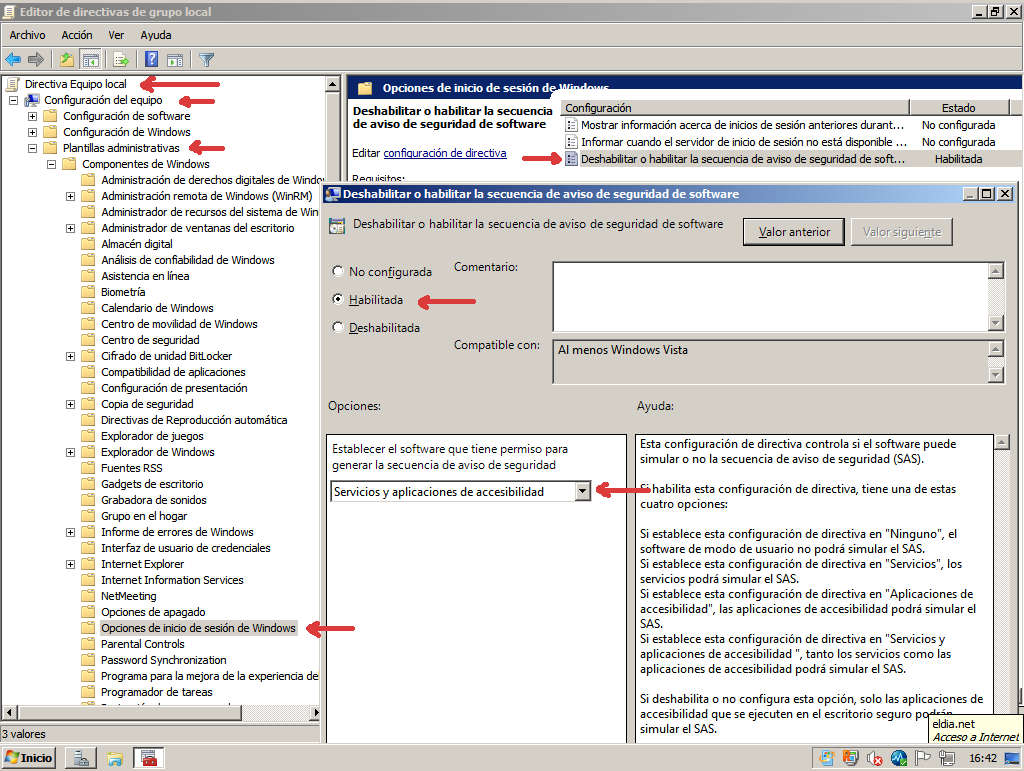Screen dimensions: 1024x771
Task: Click the 'configuración de directiva' link
Action: tap(444, 153)
